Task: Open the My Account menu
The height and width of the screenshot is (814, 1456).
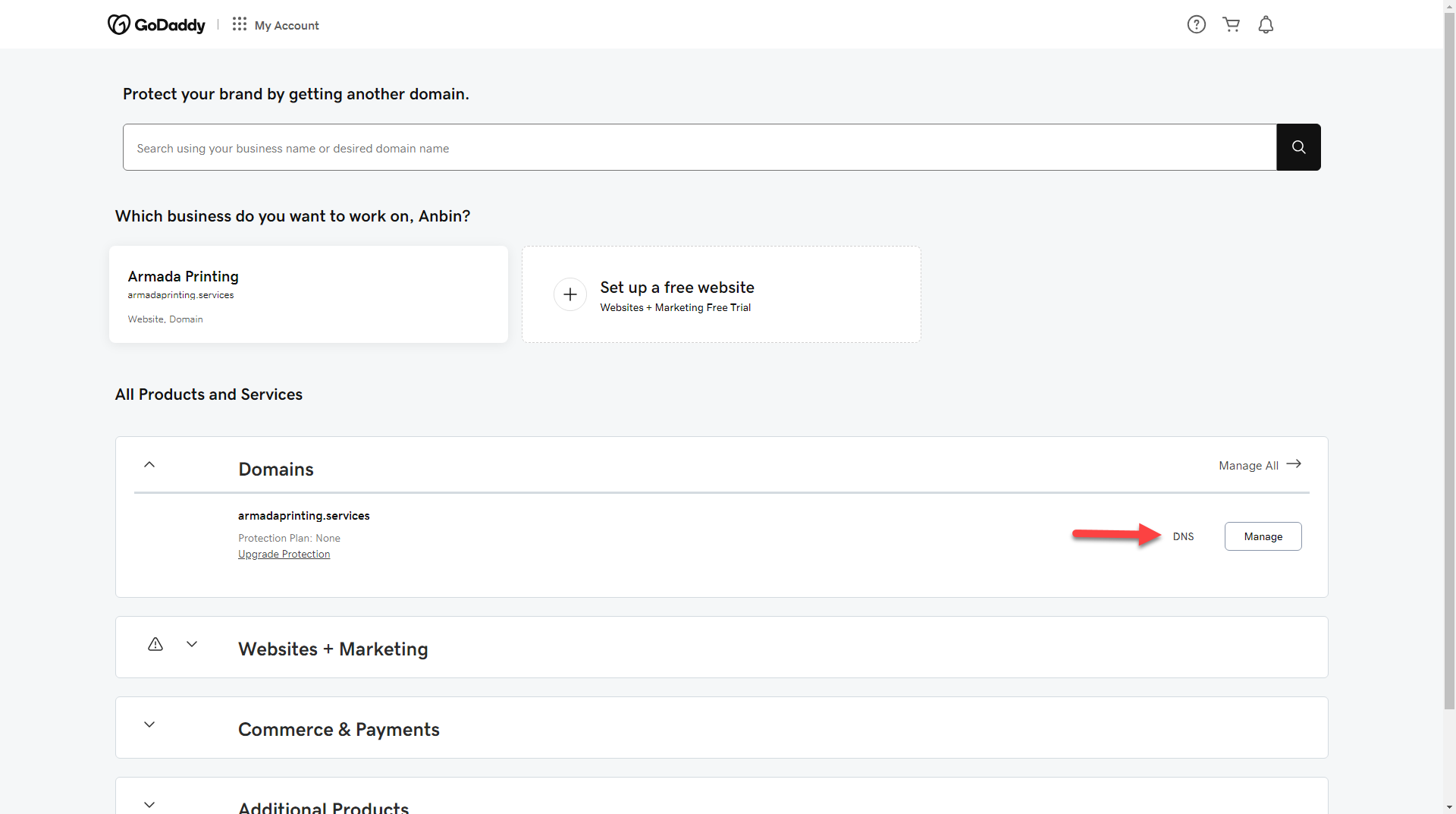Action: pos(287,25)
